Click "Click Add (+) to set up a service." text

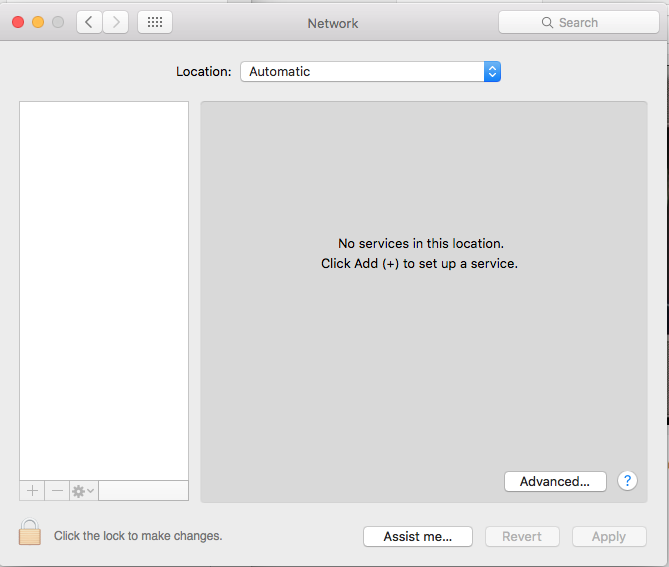[419, 264]
